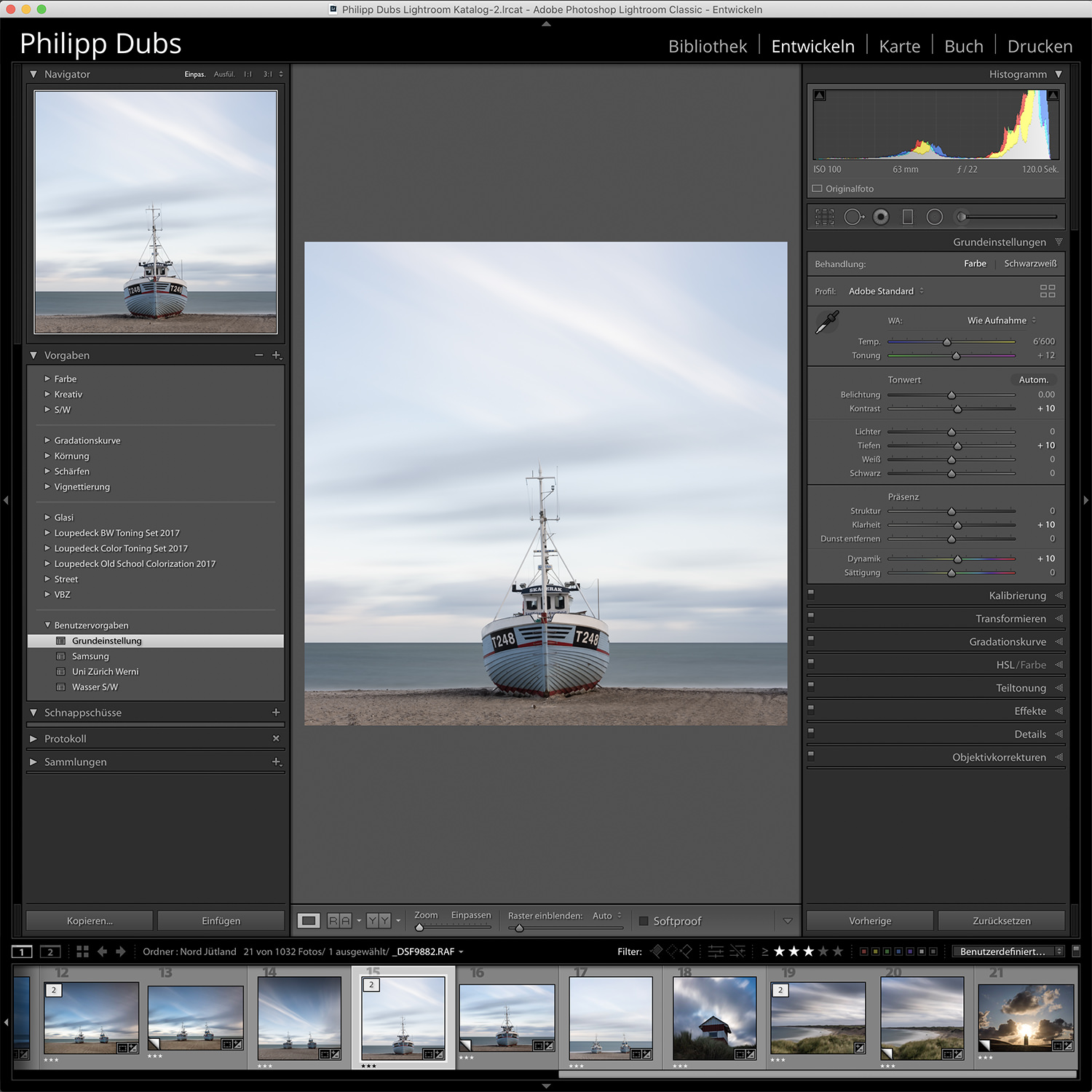This screenshot has width=1092, height=1092.
Task: Select the Graduated Filter tool
Action: coord(906,216)
